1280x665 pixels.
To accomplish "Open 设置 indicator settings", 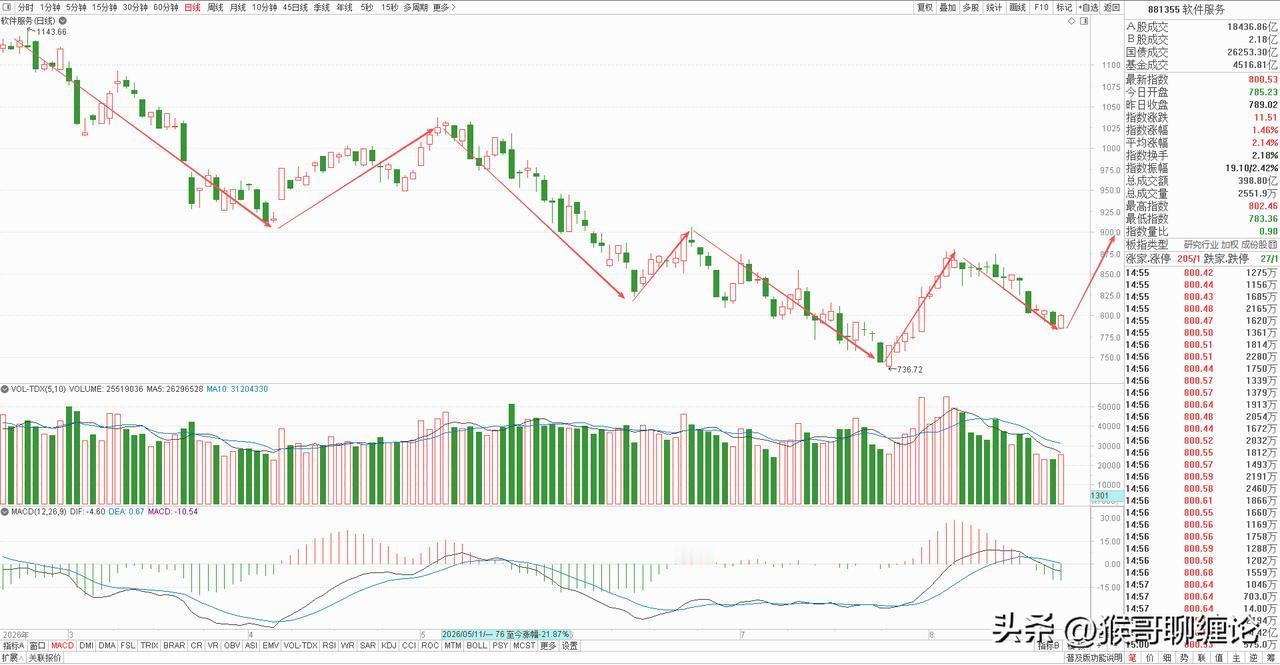I will [x=569, y=646].
